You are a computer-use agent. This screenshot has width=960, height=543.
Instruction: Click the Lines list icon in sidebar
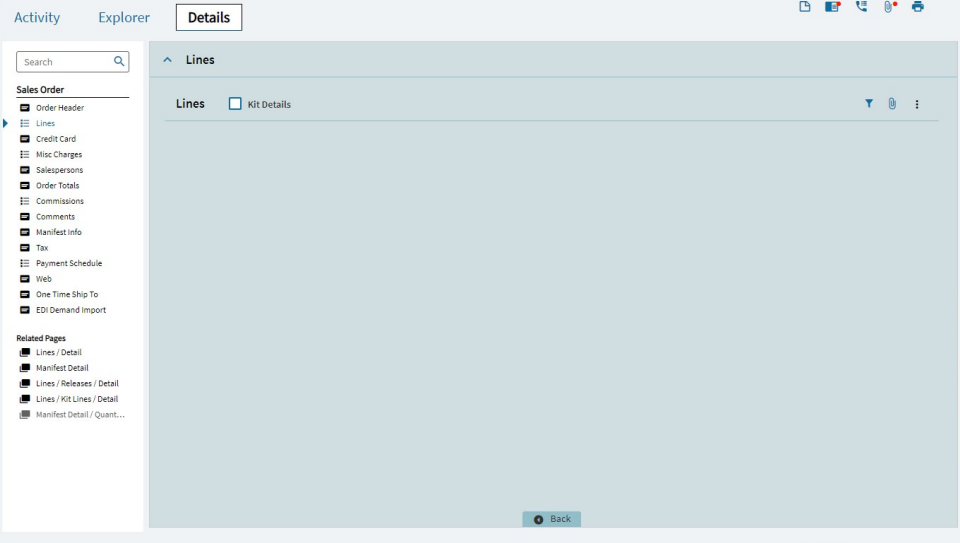[24, 123]
